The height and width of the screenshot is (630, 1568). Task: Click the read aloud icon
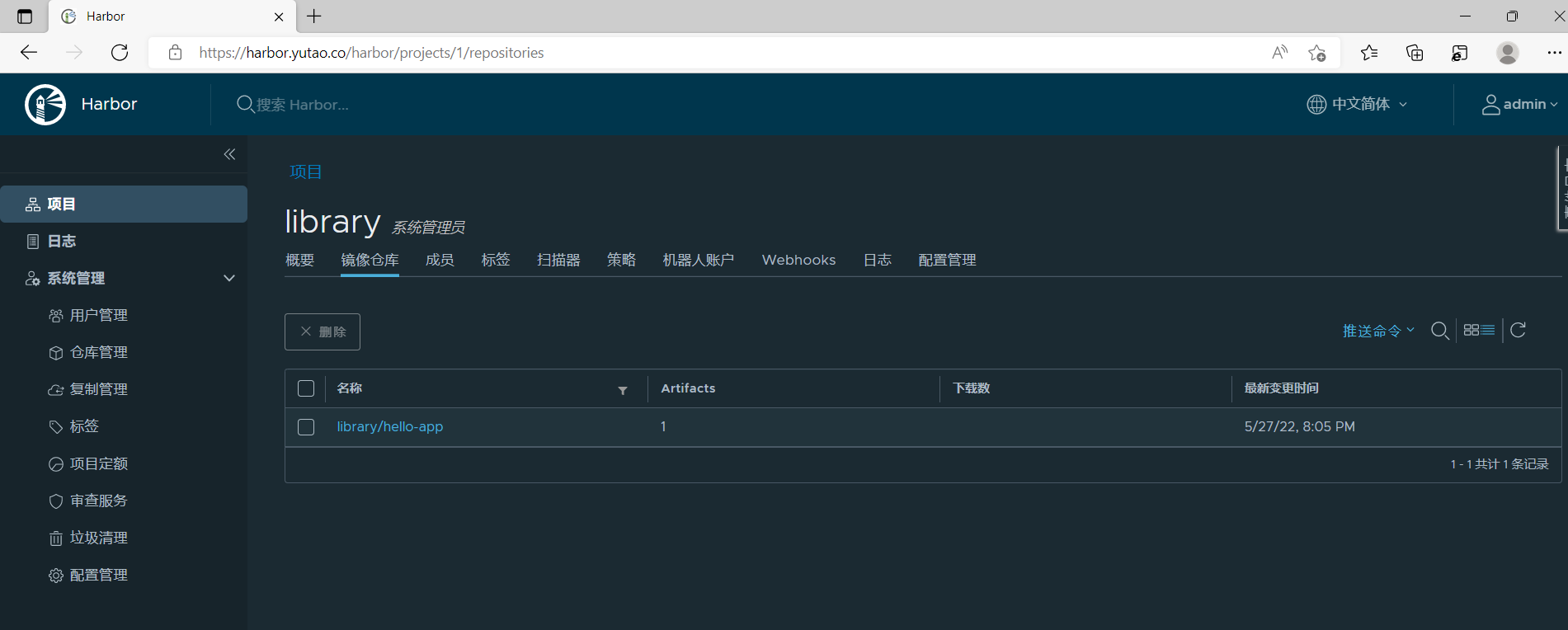pos(1279,53)
